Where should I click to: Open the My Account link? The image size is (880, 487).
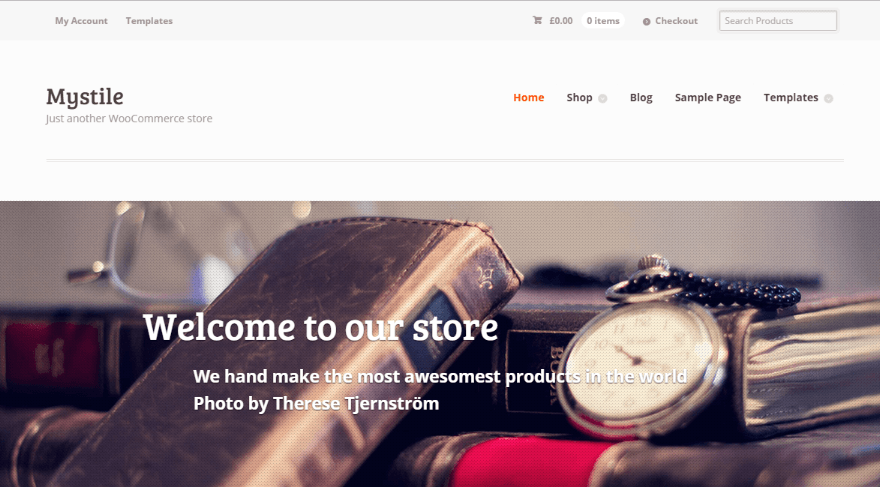pos(81,21)
